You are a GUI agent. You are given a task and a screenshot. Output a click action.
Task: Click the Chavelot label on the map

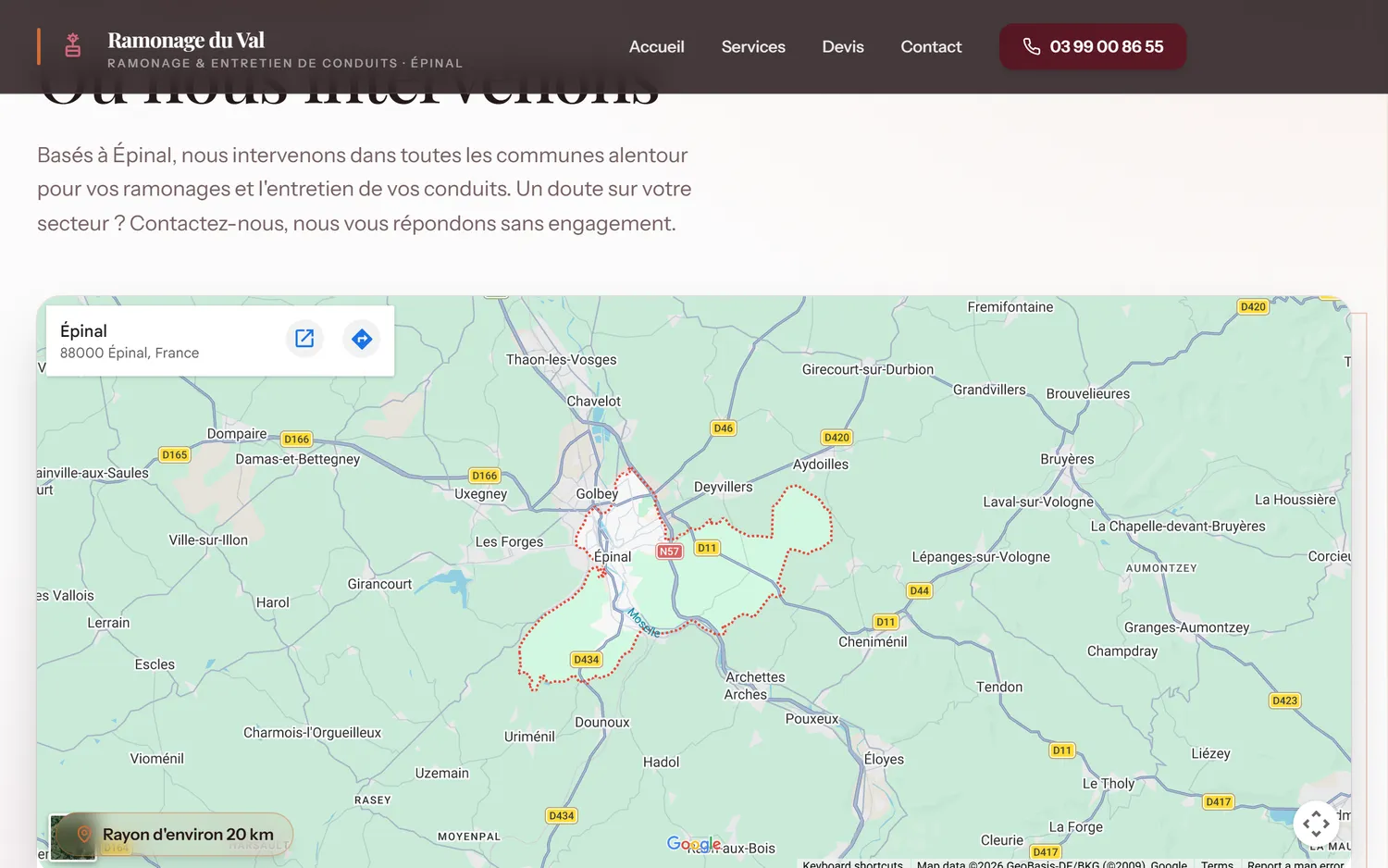click(593, 402)
